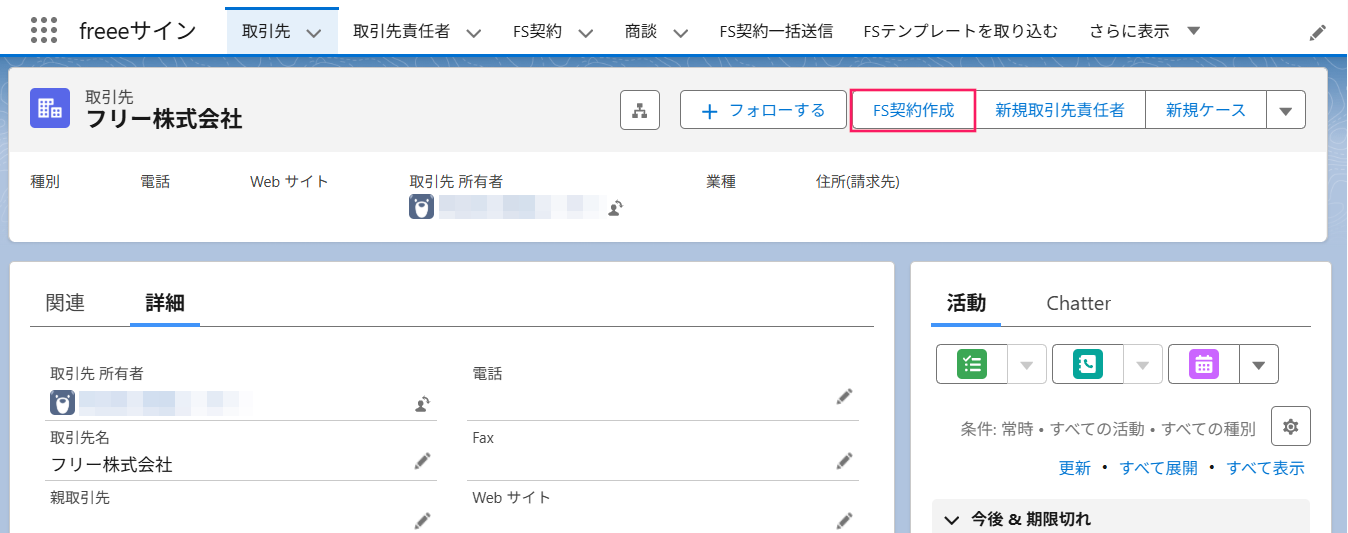Click the pencil edit navigation icon

tap(1317, 32)
